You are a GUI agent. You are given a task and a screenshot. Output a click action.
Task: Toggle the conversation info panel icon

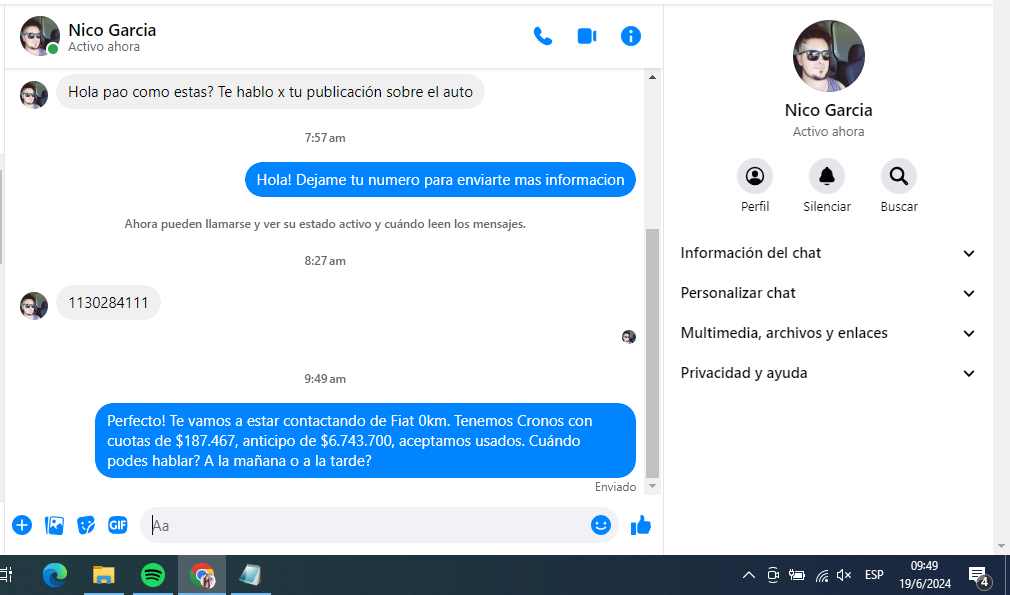tap(631, 36)
